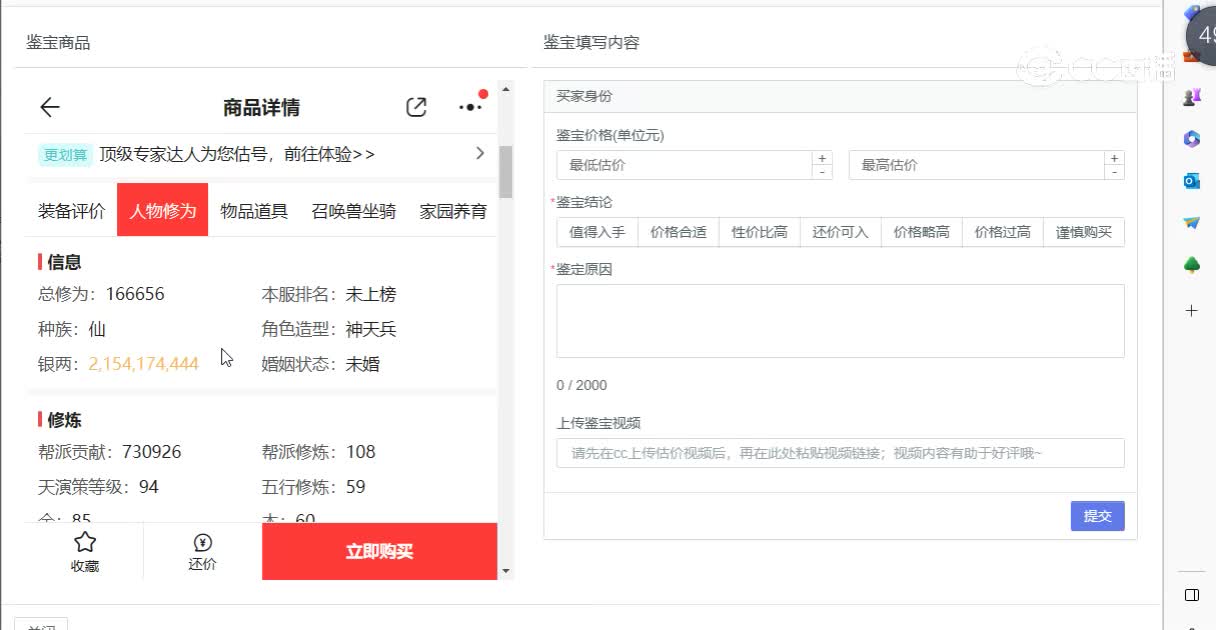1216x630 pixels.
Task: Increase the 最低估价 value with plus stepper
Action: tap(822, 158)
